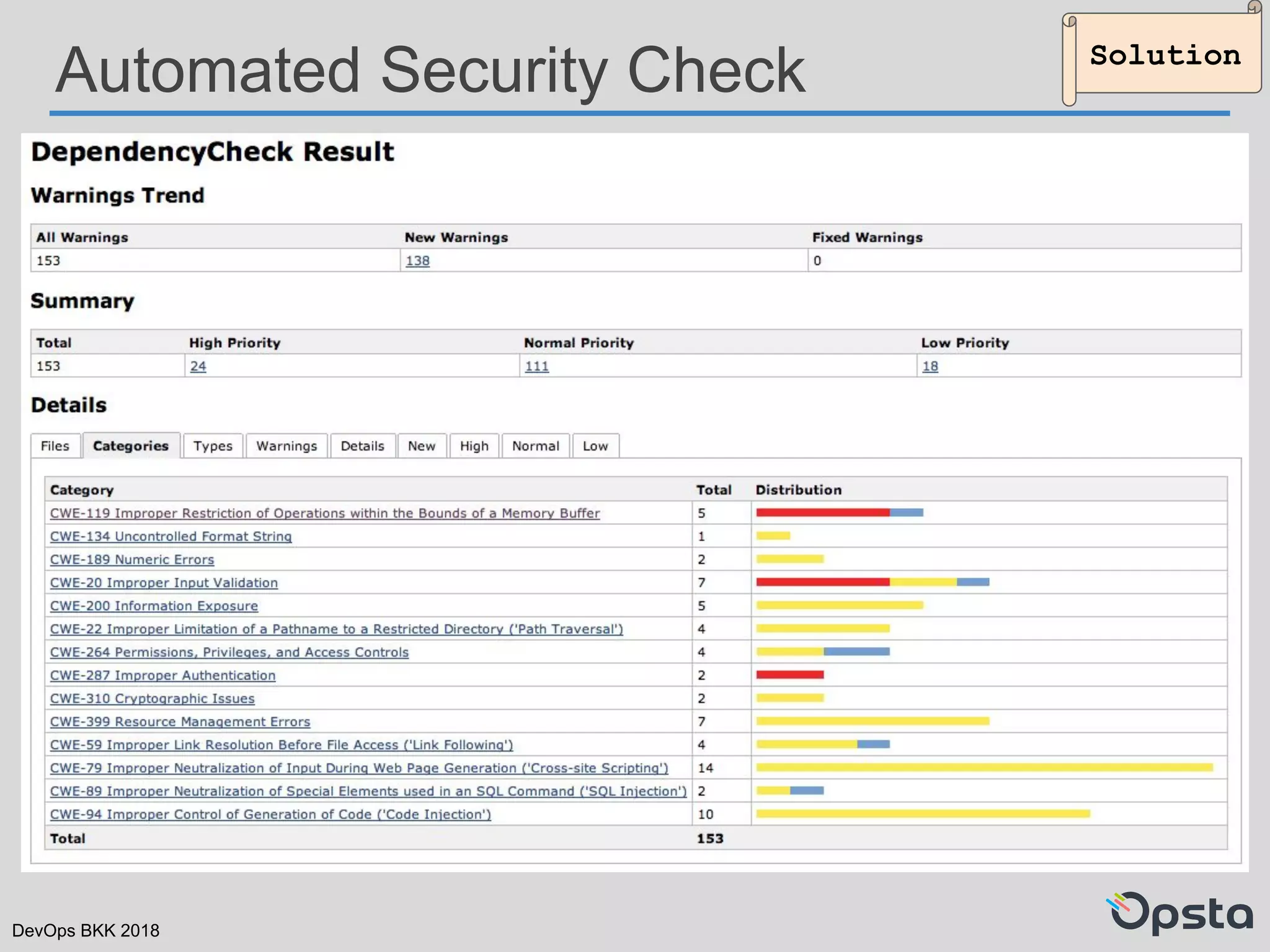Click the All Warnings value 153
The height and width of the screenshot is (952, 1270).
click(x=48, y=261)
